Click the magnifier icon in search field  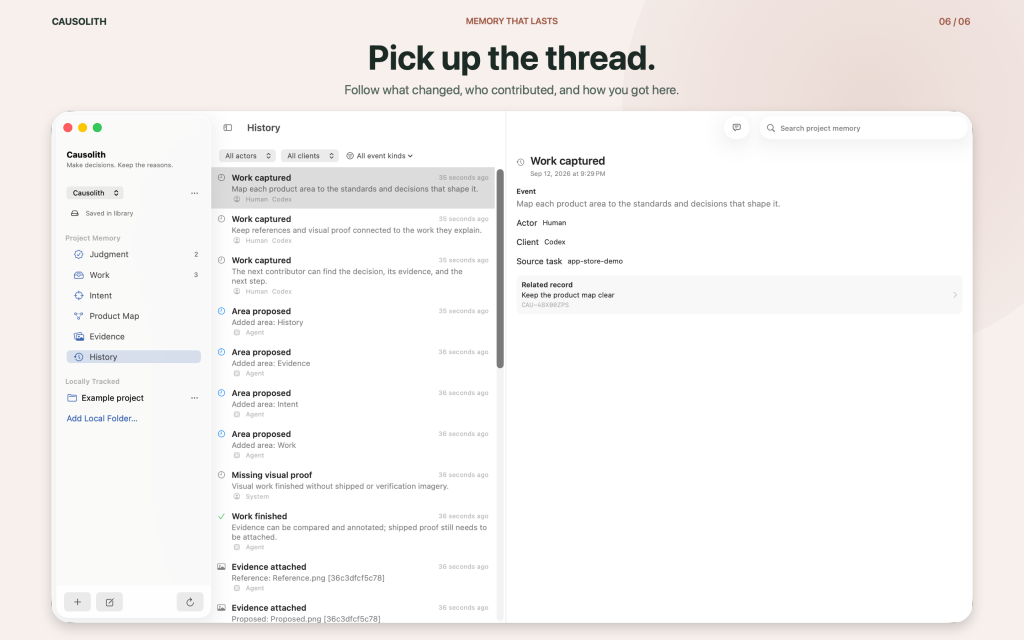(771, 129)
